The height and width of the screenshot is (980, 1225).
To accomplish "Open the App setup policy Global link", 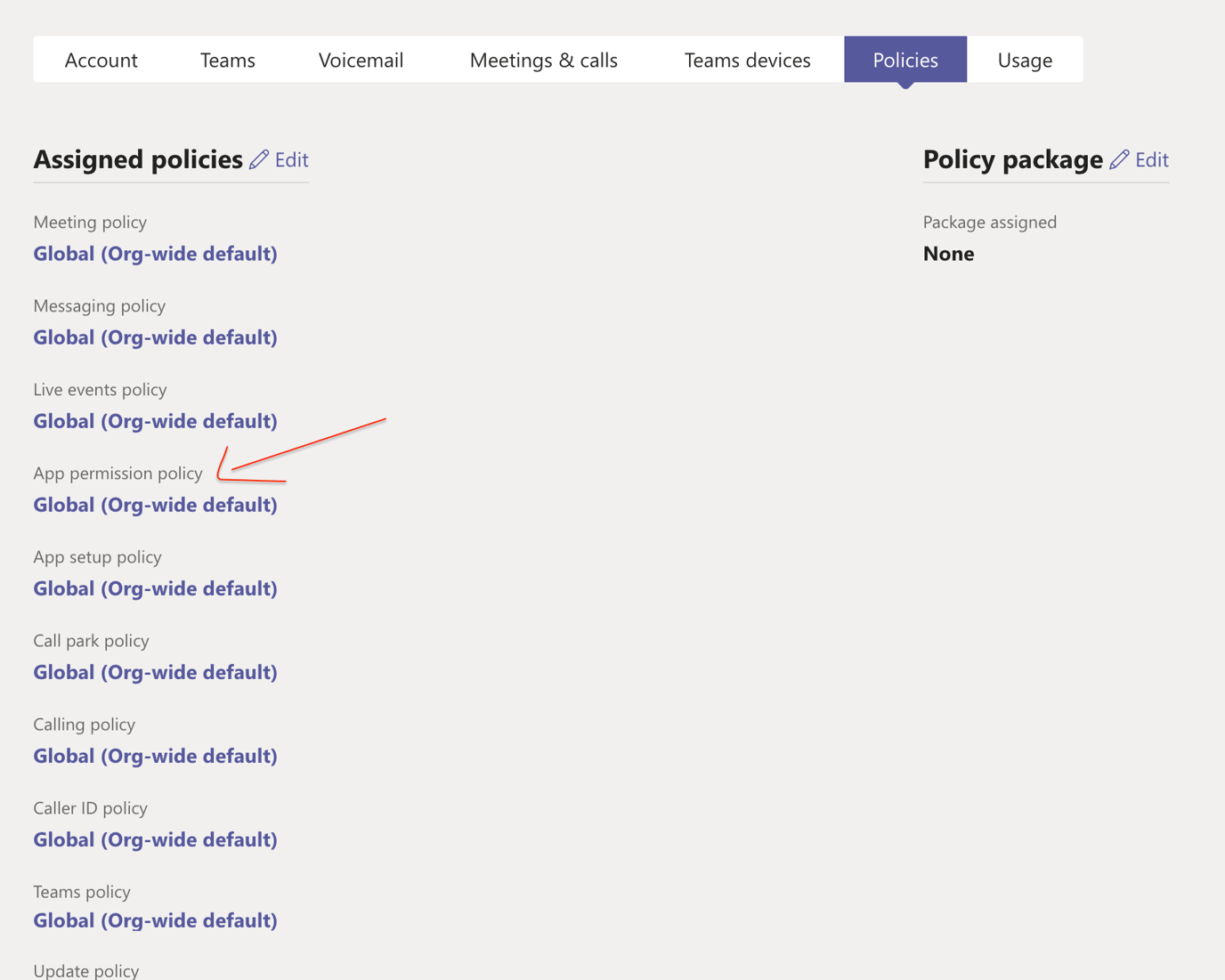I will tap(155, 587).
